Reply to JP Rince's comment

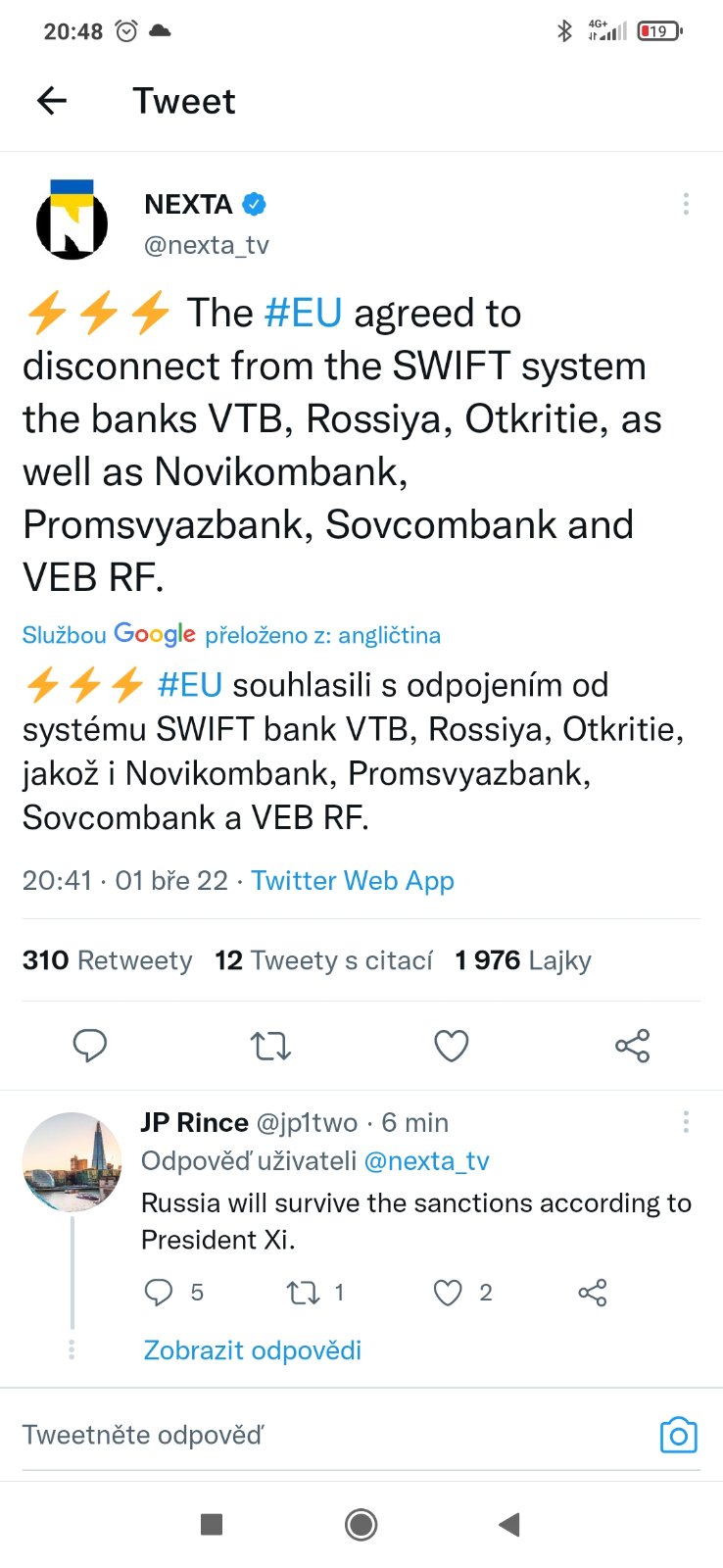(159, 1293)
